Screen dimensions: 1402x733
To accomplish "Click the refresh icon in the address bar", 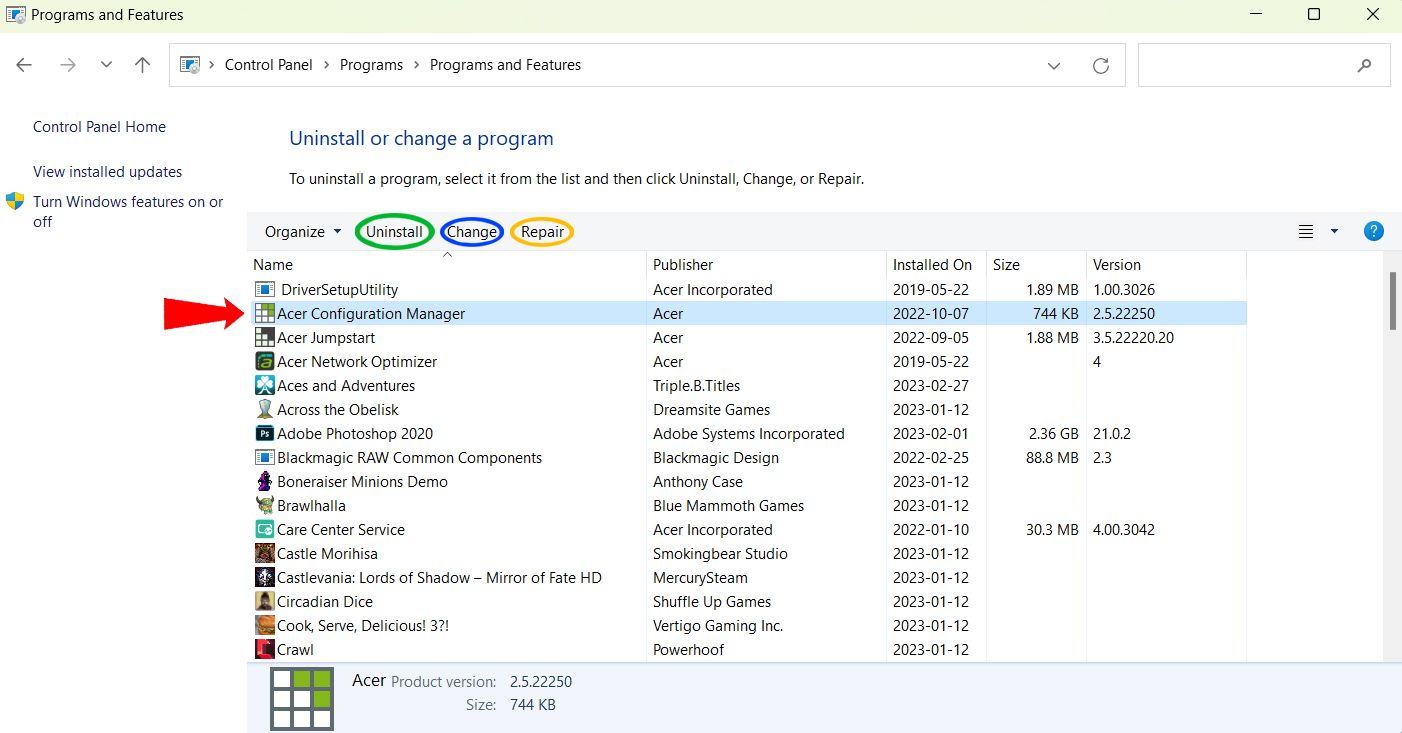I will [1101, 65].
